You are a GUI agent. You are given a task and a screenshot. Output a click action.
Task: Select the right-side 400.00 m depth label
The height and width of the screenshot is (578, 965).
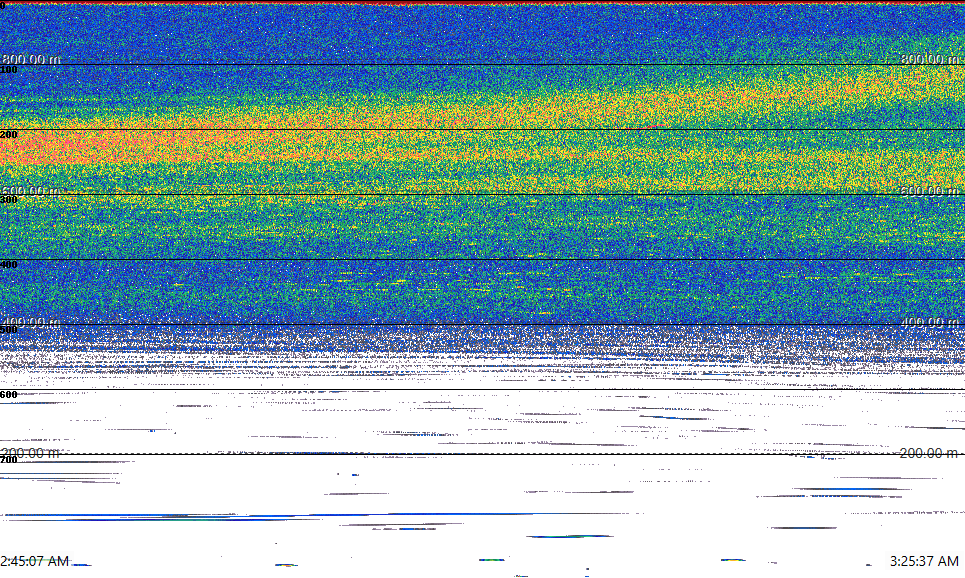click(930, 322)
